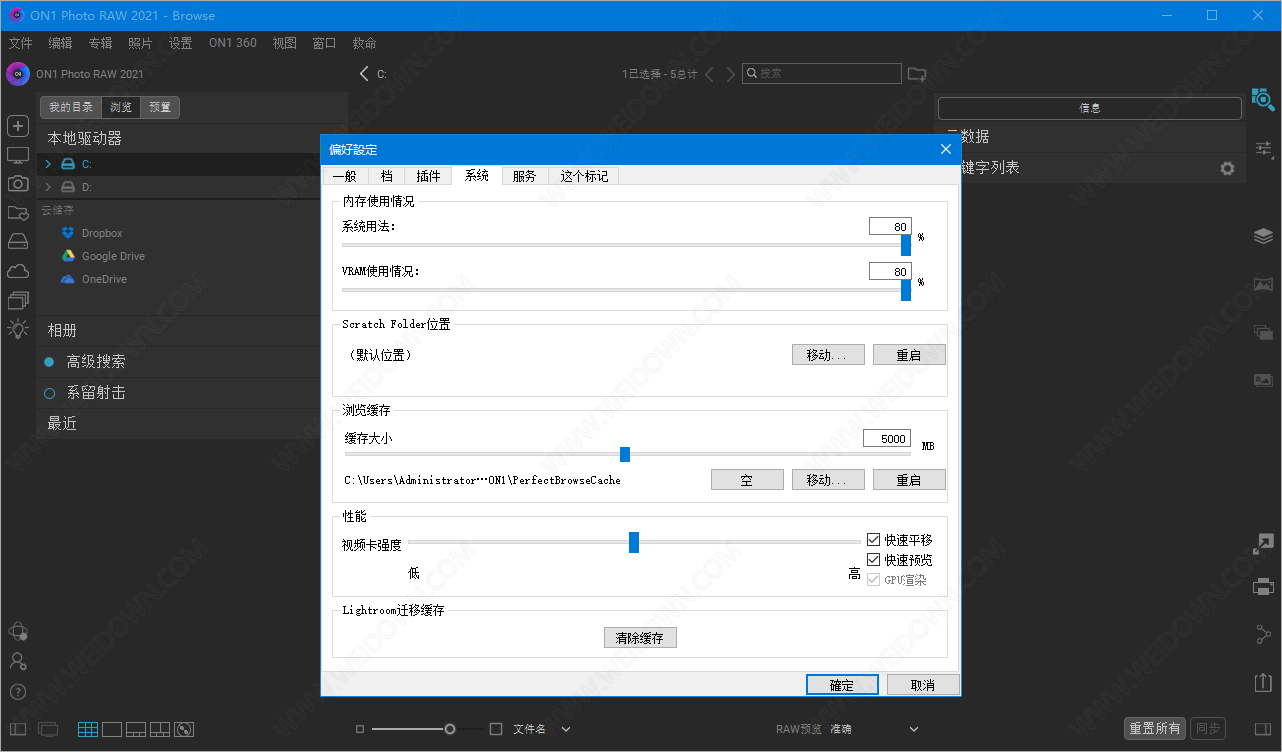Switch to compare view icon
The width and height of the screenshot is (1282, 752).
(x=160, y=729)
